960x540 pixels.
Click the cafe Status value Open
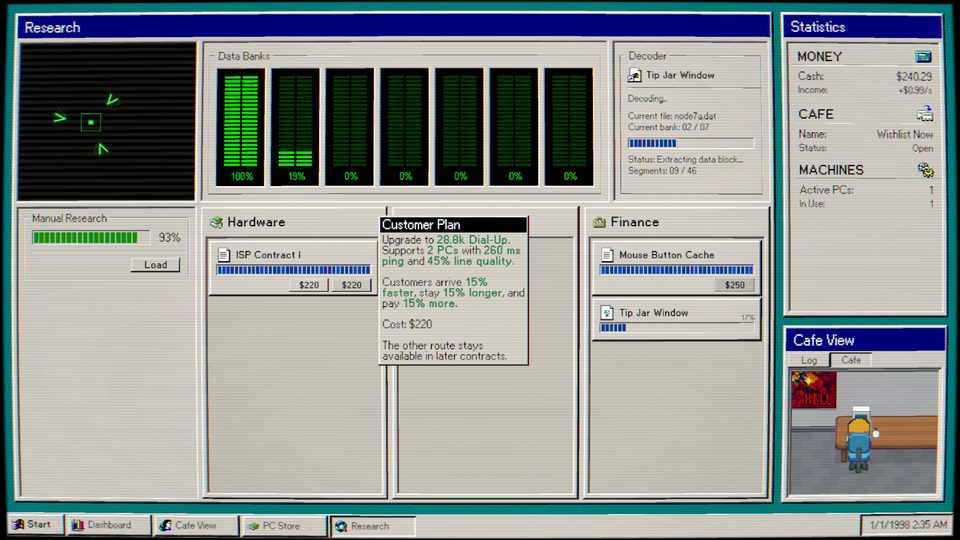click(x=922, y=148)
